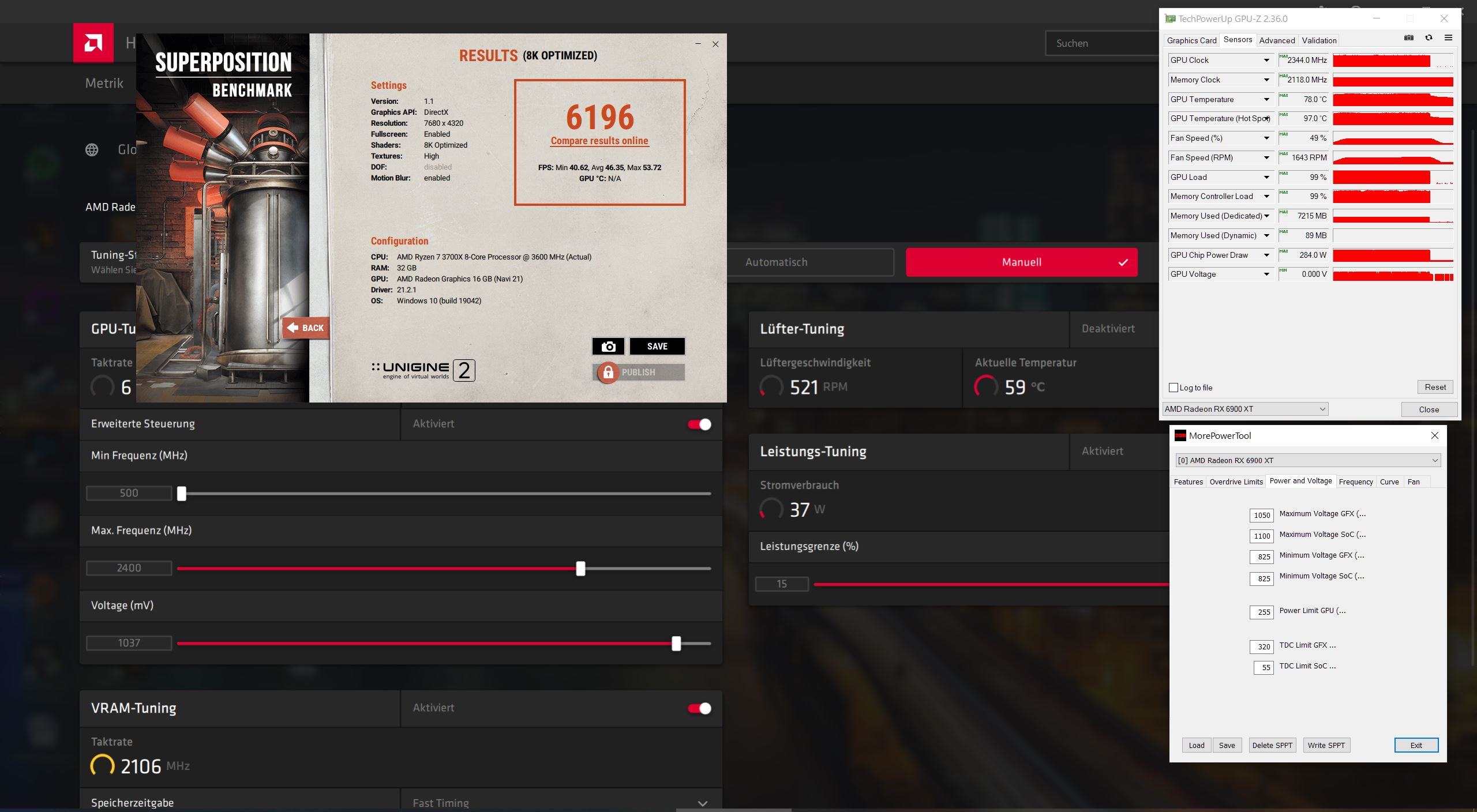Enable the Log to file checkbox
Image resolution: width=1477 pixels, height=812 pixels.
pos(1174,388)
